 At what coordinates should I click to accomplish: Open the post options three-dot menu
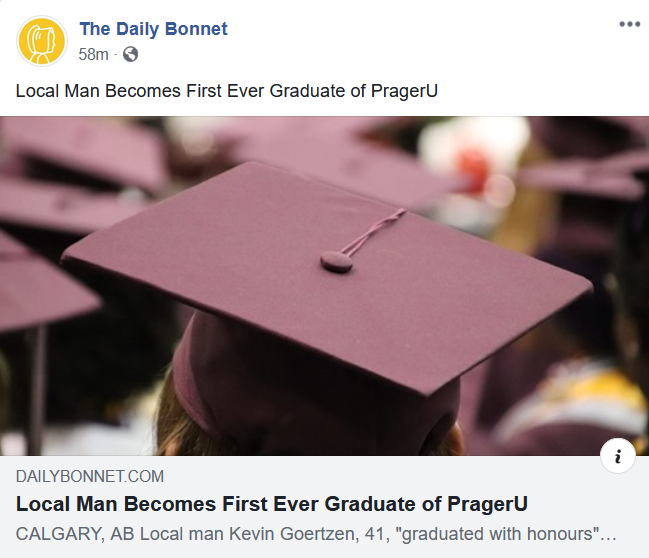[630, 24]
